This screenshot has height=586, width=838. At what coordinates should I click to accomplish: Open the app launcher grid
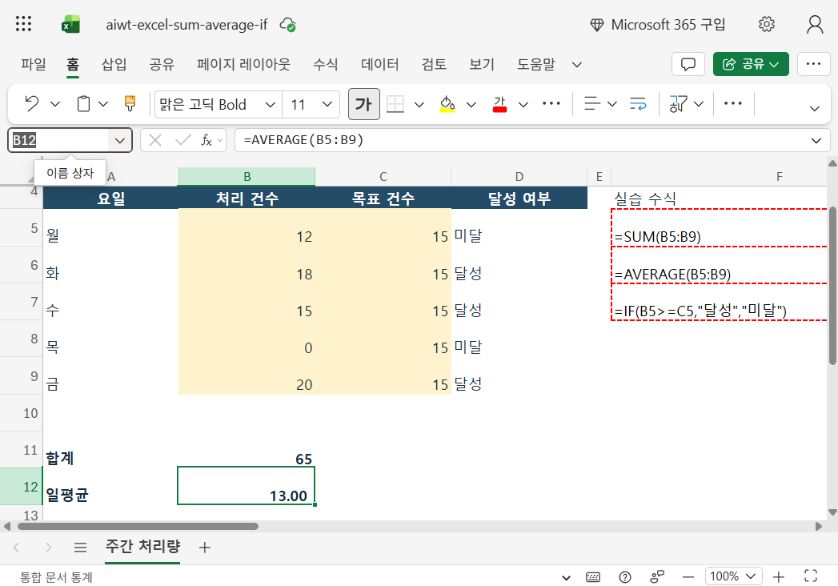23,24
